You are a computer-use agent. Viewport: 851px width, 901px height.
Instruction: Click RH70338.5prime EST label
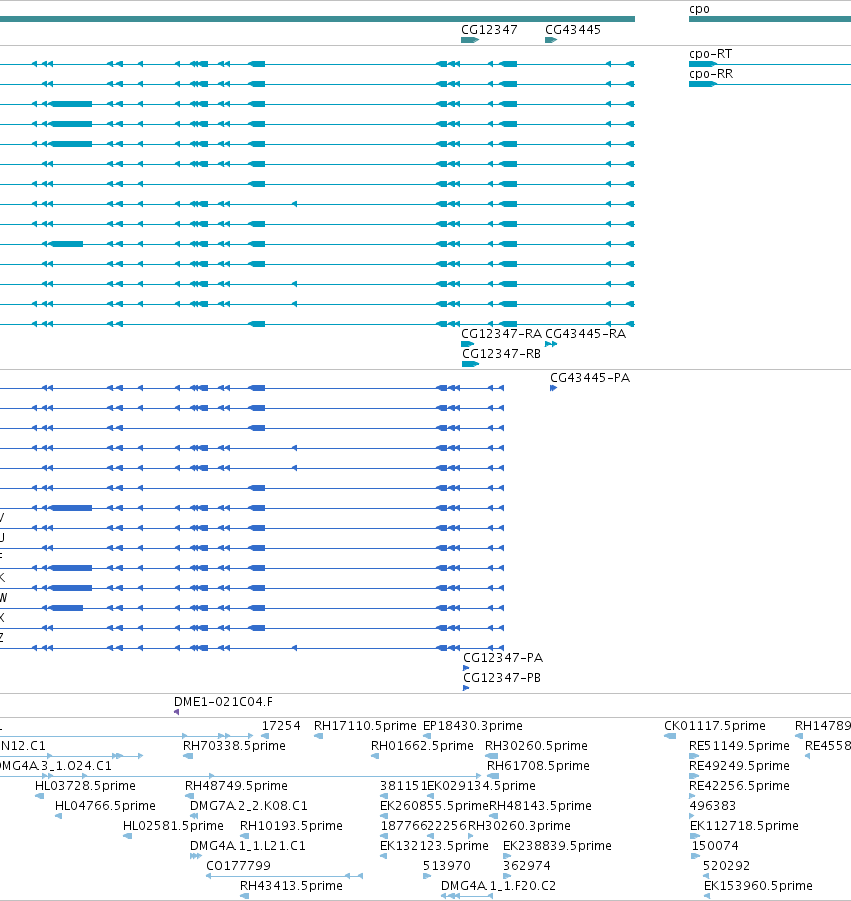[x=234, y=746]
